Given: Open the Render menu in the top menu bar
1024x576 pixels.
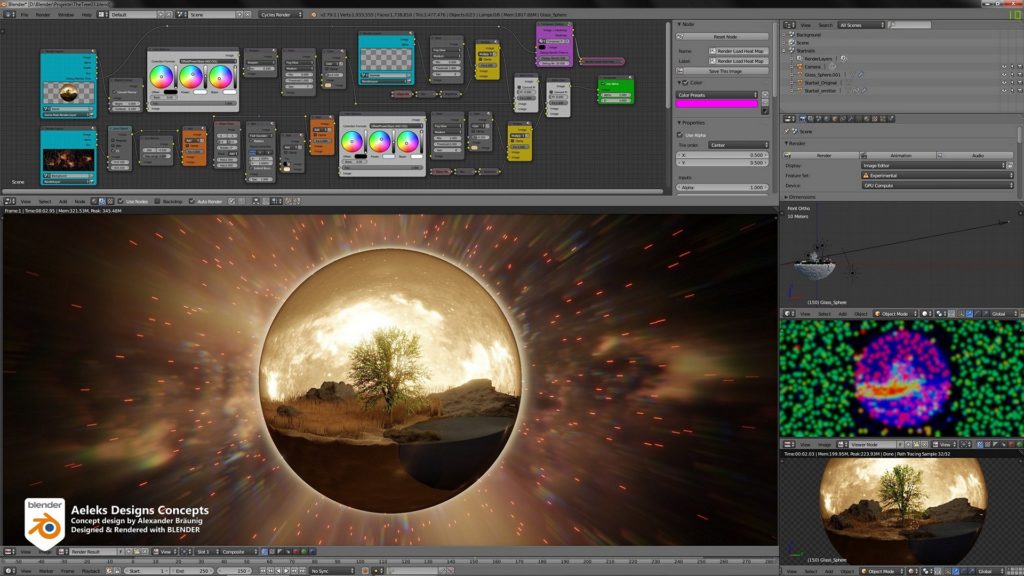Looking at the screenshot, I should 42,14.
